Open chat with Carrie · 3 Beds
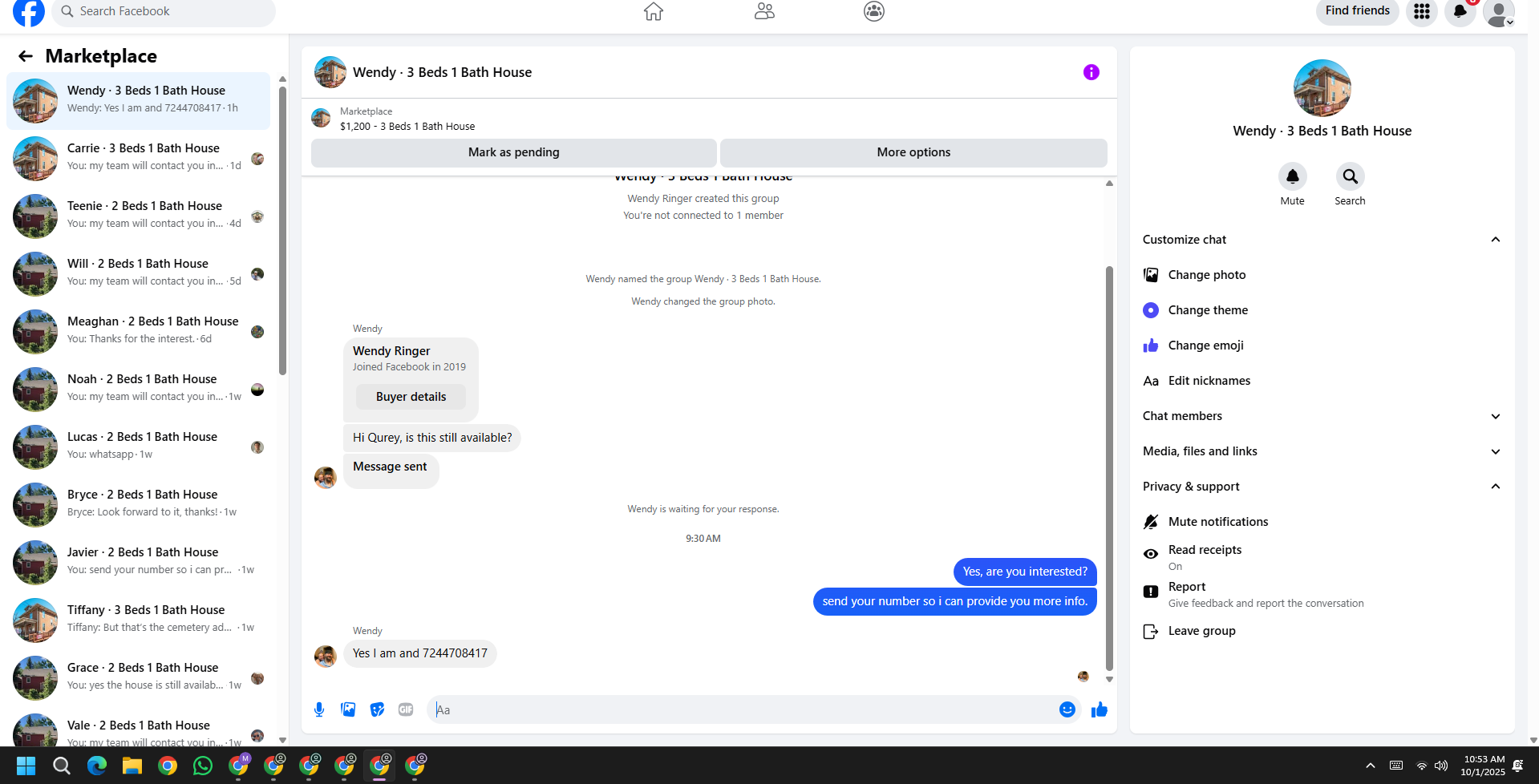This screenshot has width=1539, height=784. click(139, 159)
